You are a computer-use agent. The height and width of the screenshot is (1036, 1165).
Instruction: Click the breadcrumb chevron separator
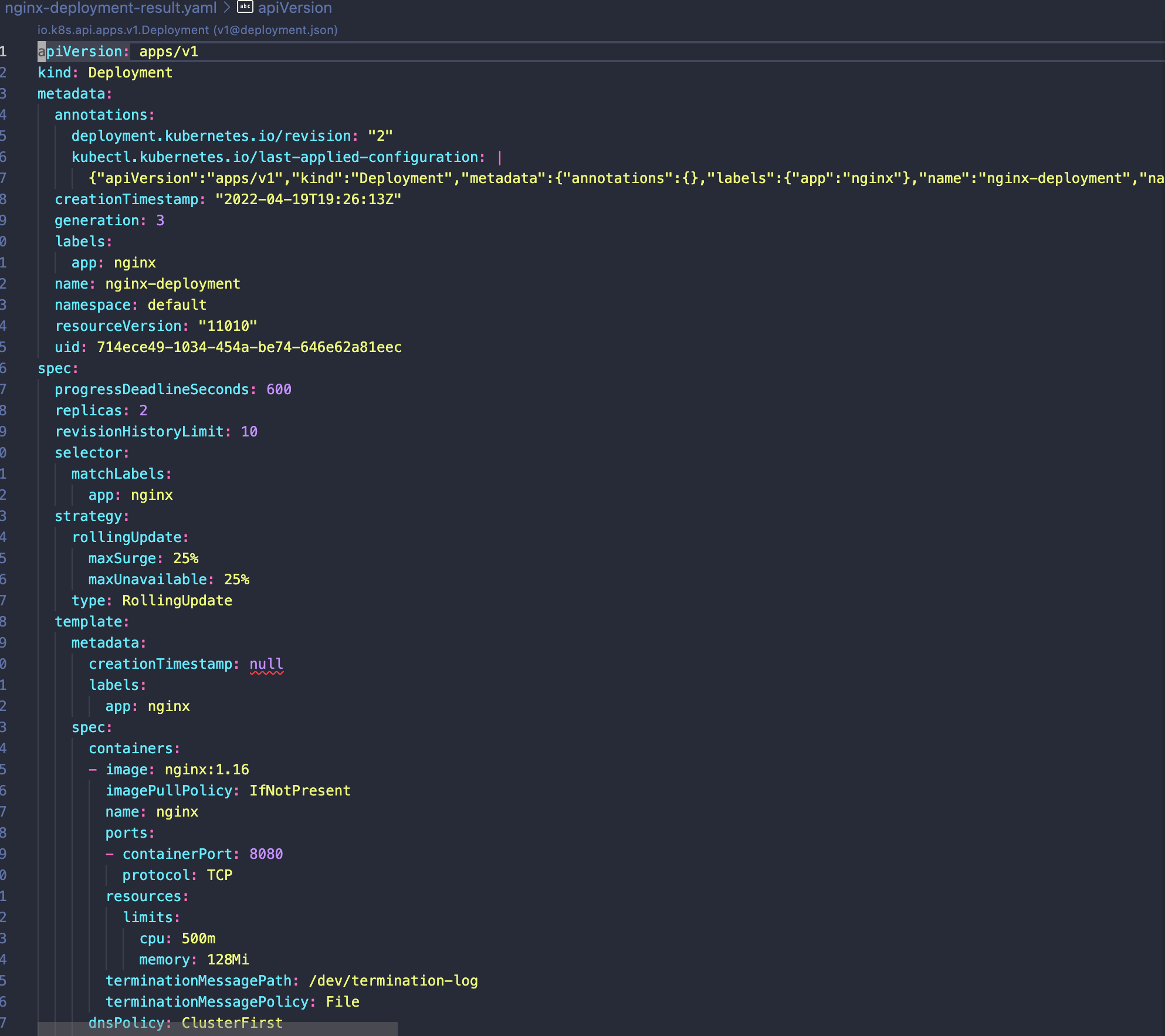click(226, 8)
